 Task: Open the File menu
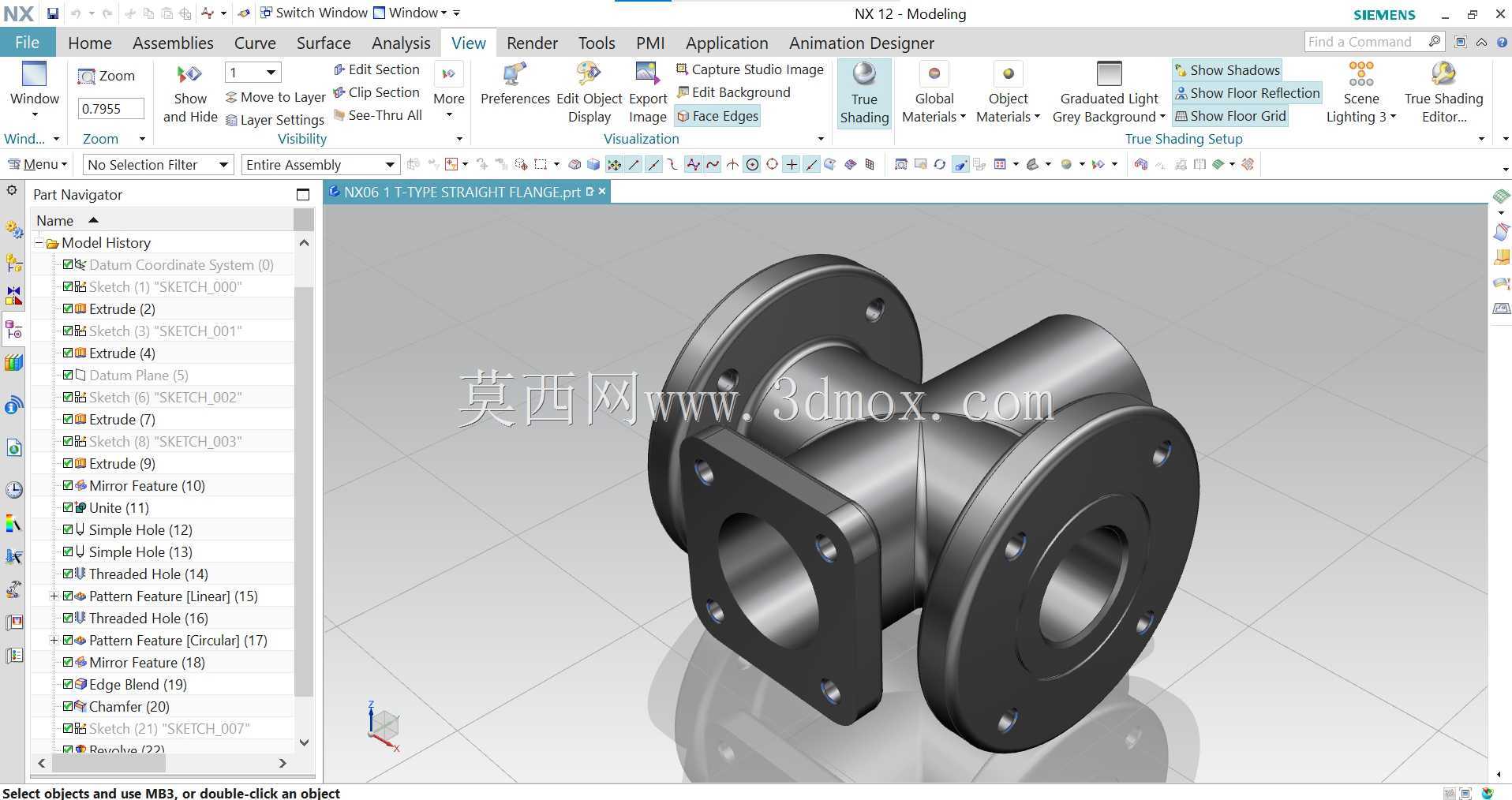(x=27, y=43)
